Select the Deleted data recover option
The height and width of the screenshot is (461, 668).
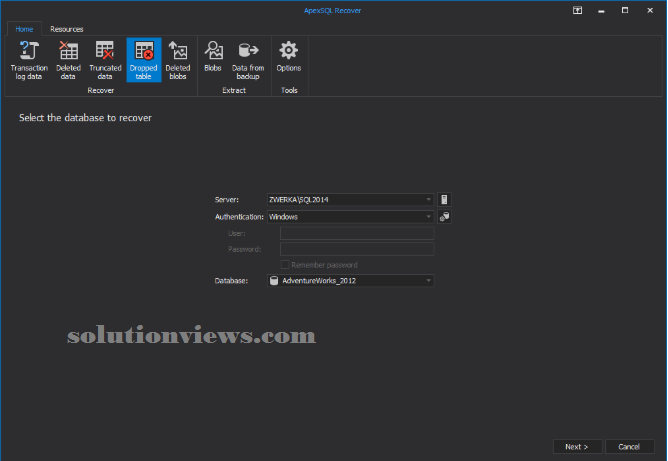[x=68, y=60]
